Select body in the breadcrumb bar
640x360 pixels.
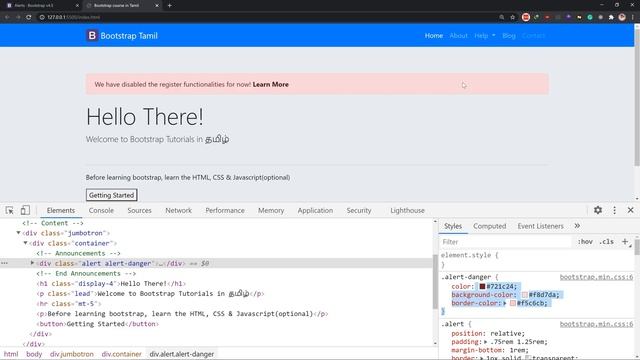(x=34, y=354)
